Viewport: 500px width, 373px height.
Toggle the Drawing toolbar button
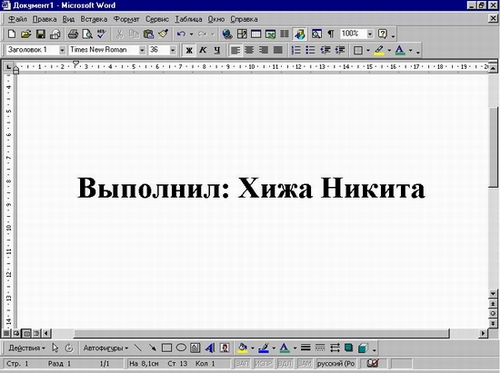299,34
